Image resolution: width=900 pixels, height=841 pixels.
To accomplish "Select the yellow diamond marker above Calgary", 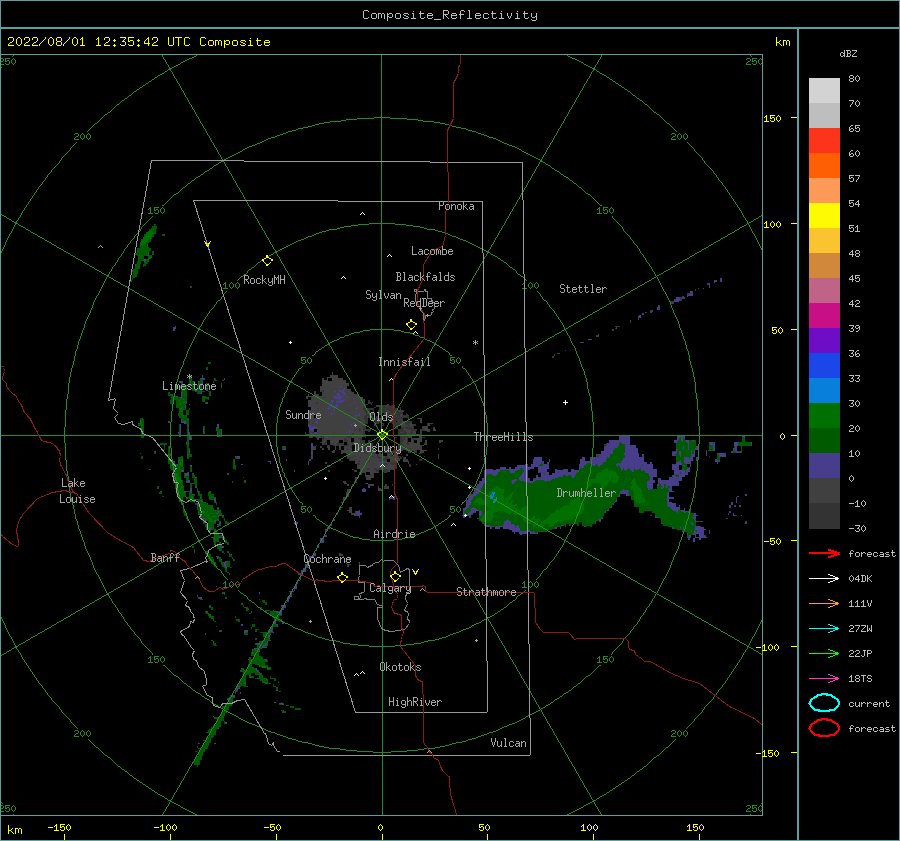I will click(x=395, y=576).
